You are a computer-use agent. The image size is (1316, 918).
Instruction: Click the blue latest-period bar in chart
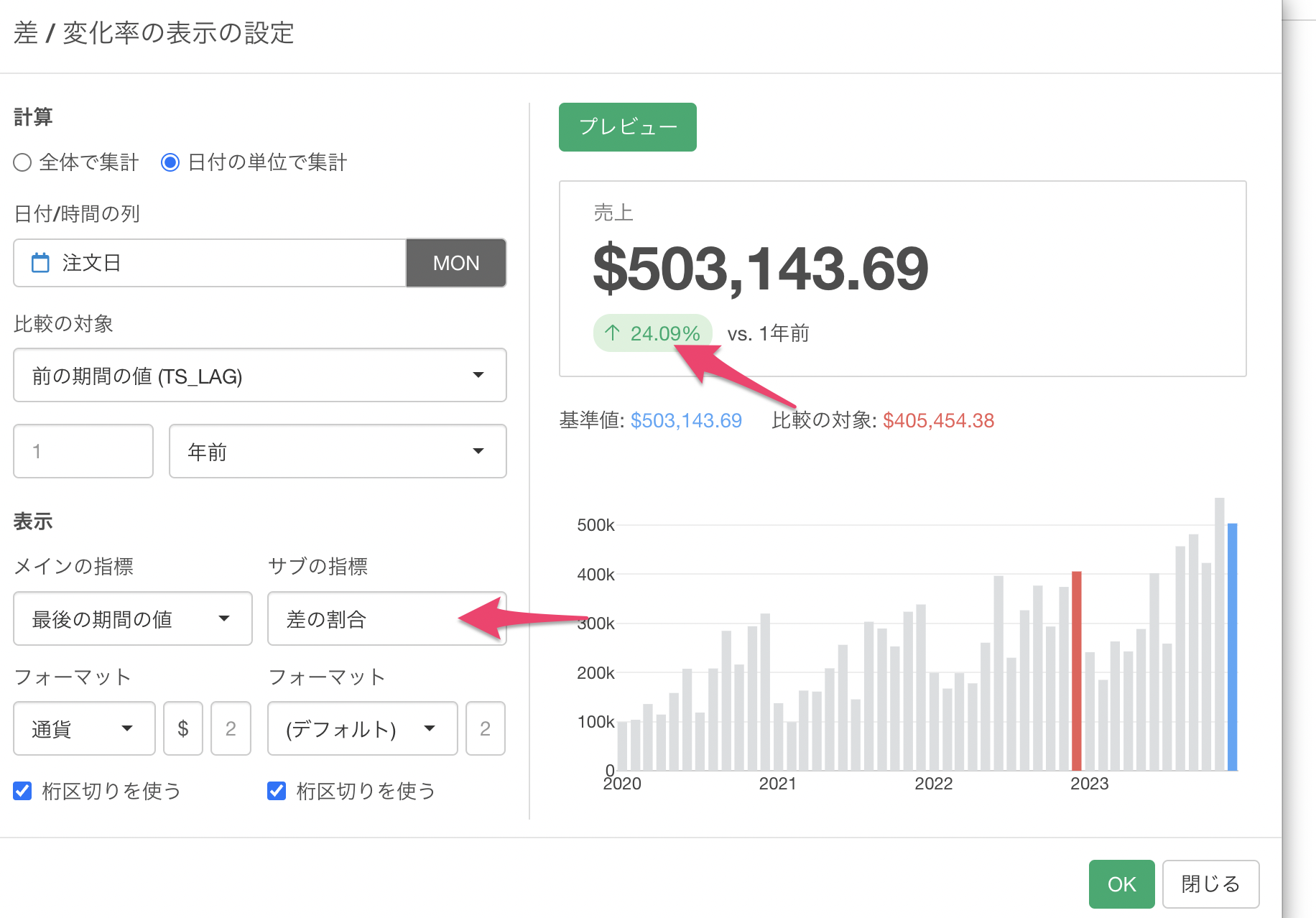tap(1232, 646)
